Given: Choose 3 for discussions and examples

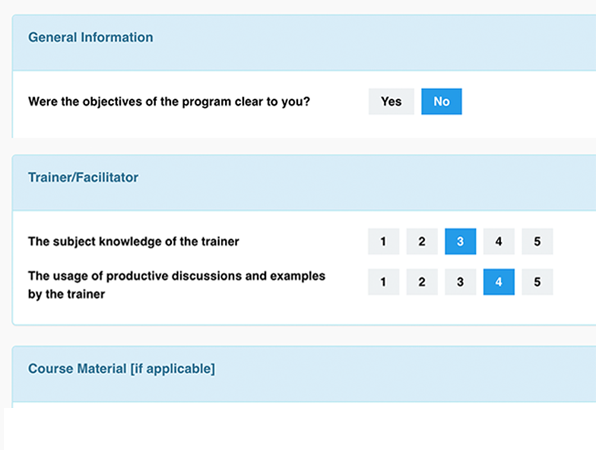Looking at the screenshot, I should pyautogui.click(x=460, y=282).
